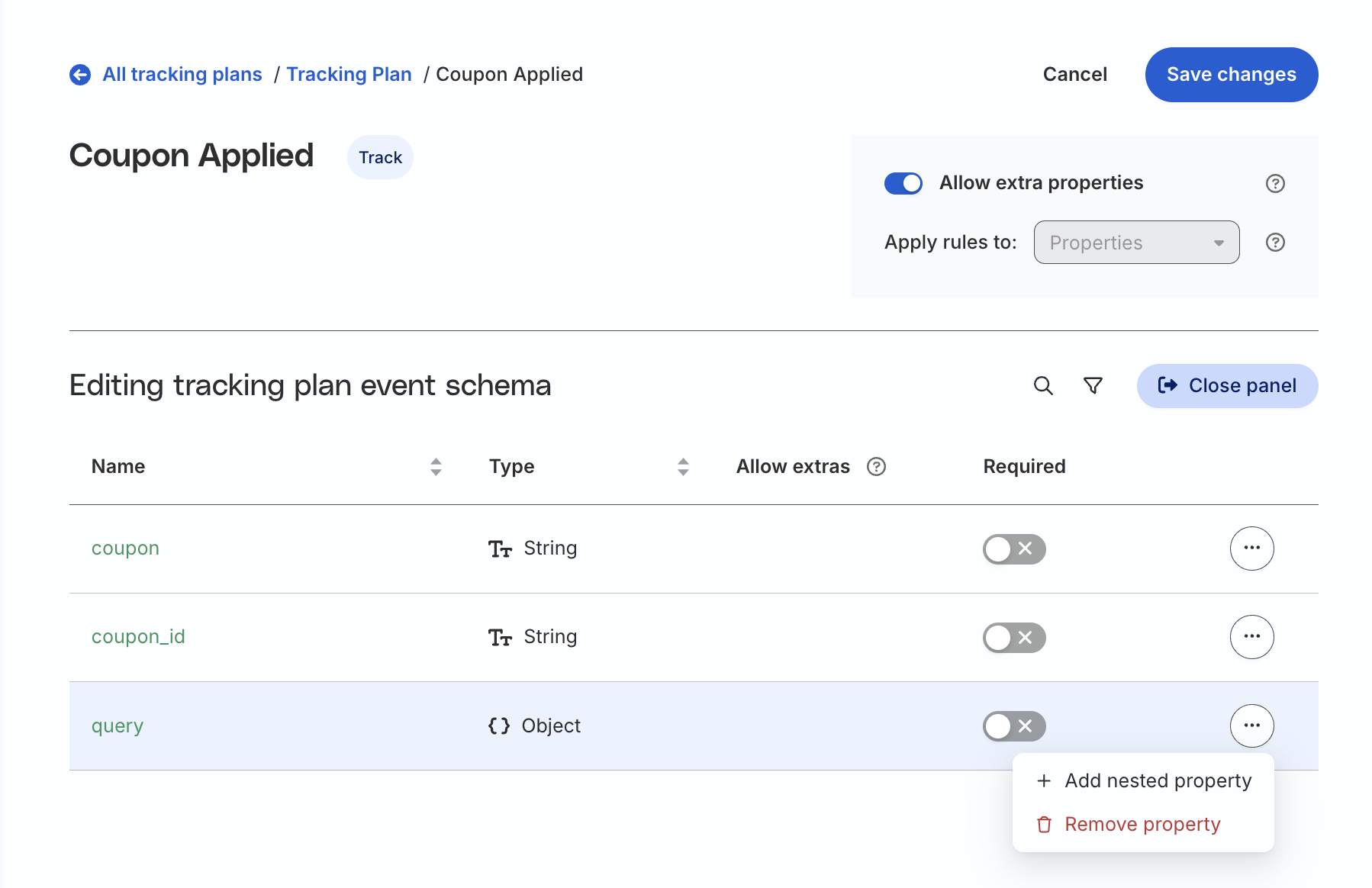Open help icon next to Apply rules dropdown

pos(1275,243)
